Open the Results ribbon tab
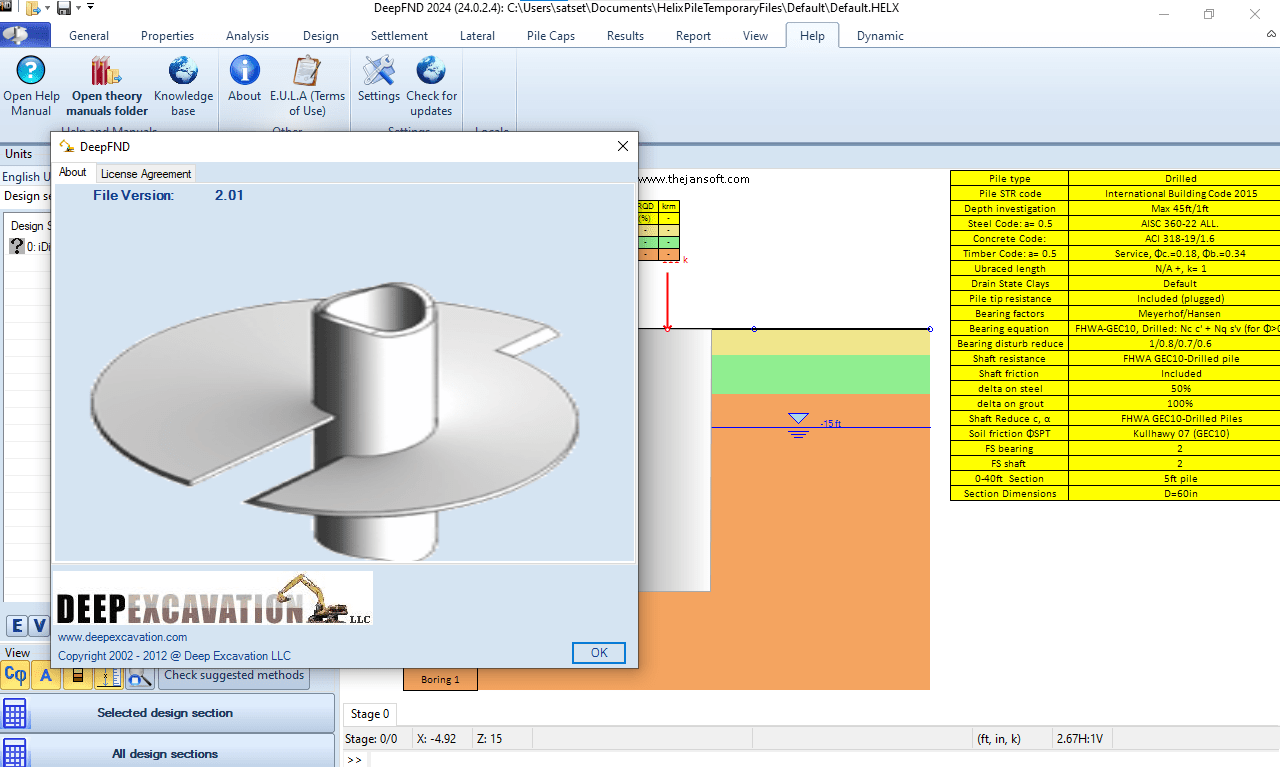This screenshot has width=1280, height=767. coord(625,36)
